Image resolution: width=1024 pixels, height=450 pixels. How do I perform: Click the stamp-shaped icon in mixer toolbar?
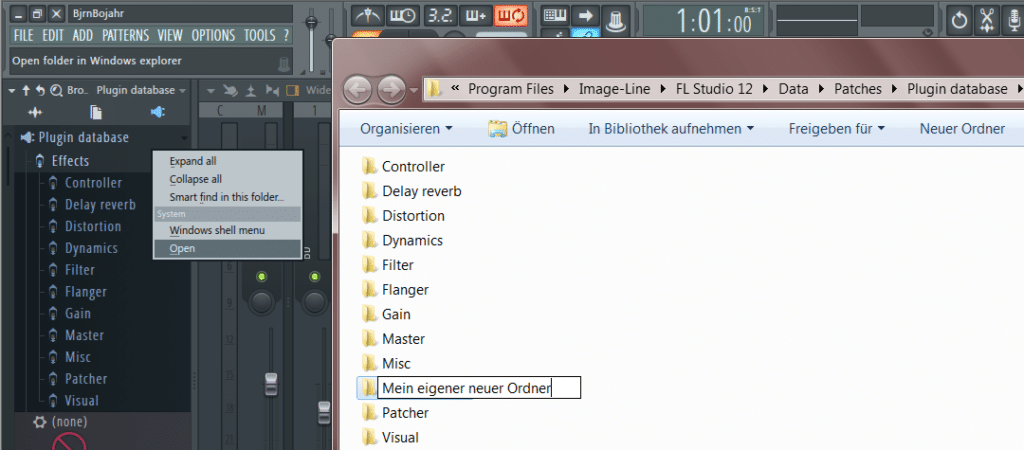(x=250, y=90)
